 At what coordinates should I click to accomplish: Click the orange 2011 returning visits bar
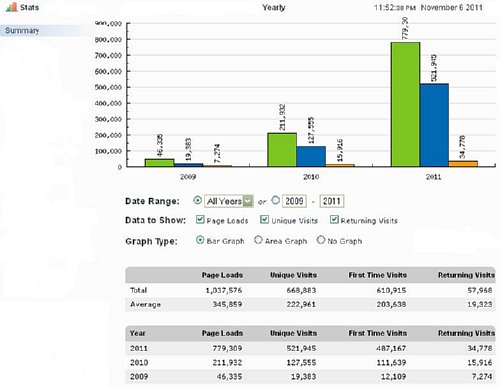click(x=463, y=164)
